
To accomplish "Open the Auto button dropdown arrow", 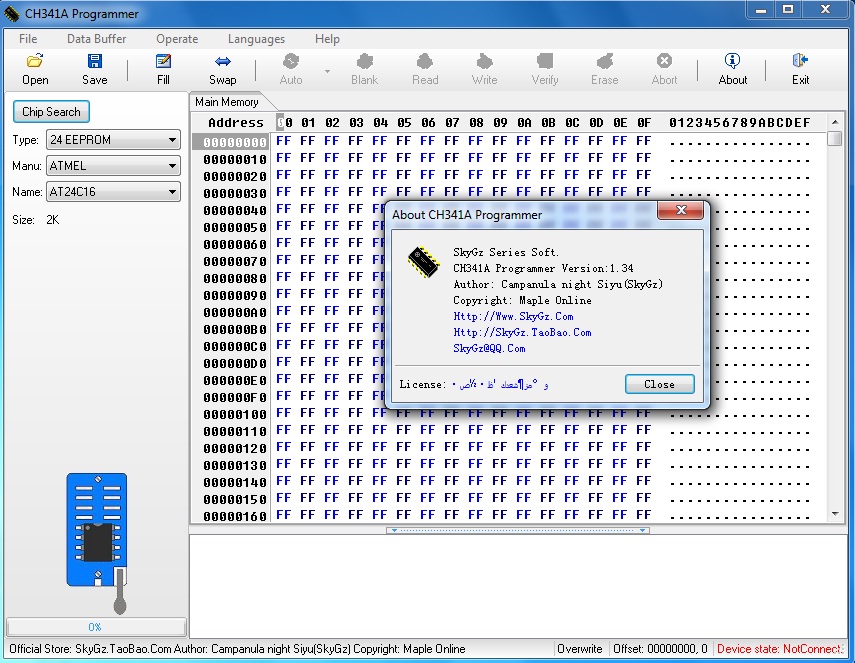I will 327,71.
